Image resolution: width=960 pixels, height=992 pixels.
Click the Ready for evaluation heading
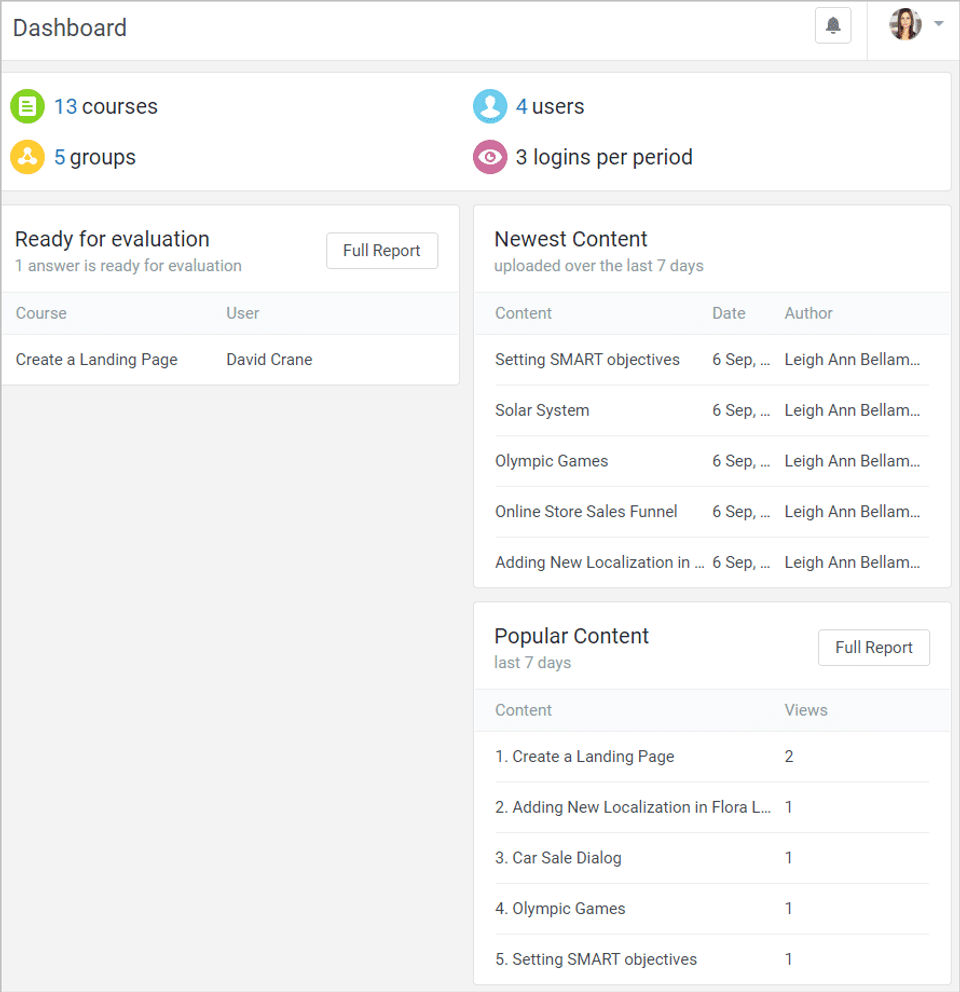(x=112, y=239)
